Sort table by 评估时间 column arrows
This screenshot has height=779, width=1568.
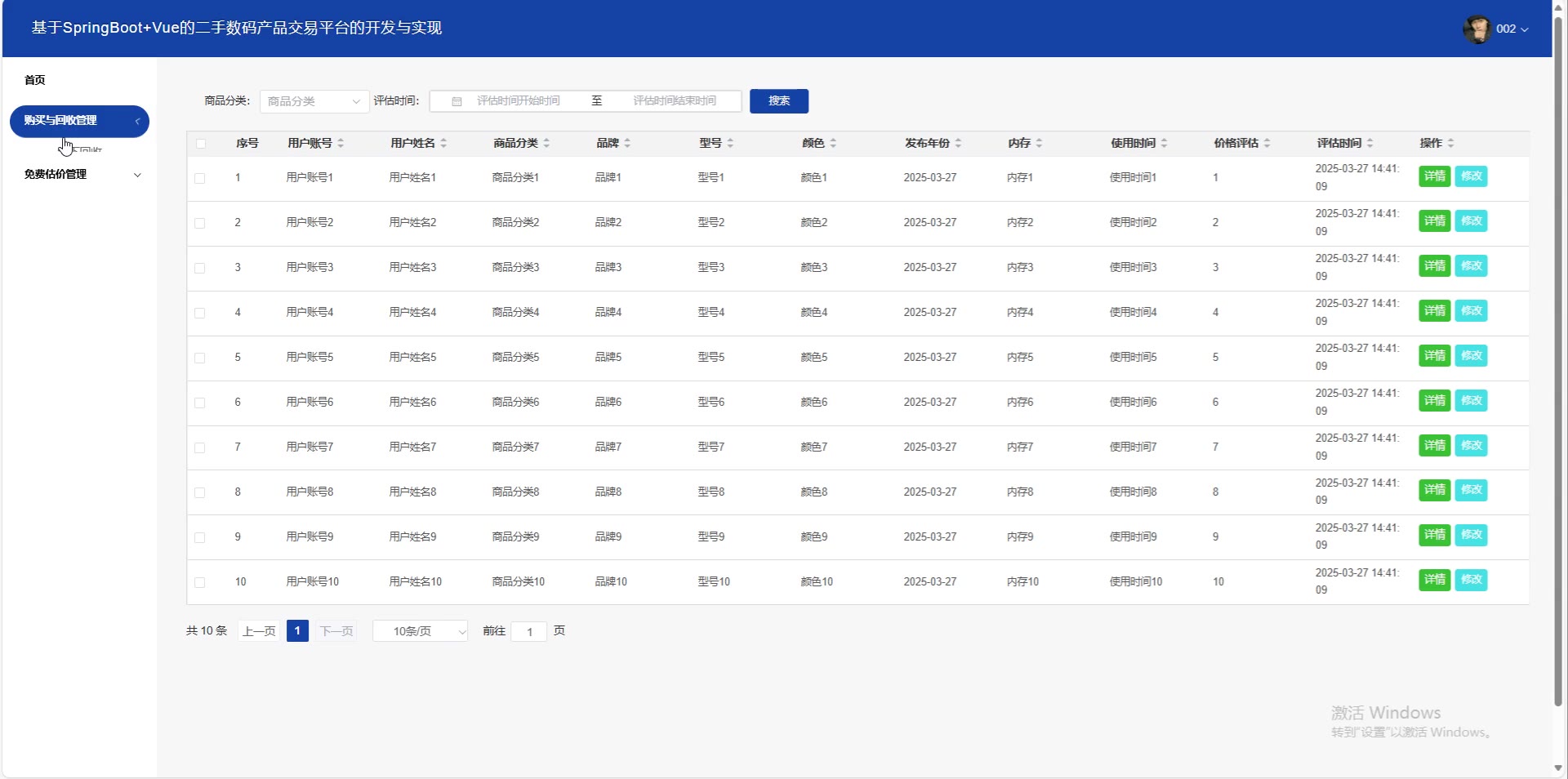pyautogui.click(x=1370, y=143)
